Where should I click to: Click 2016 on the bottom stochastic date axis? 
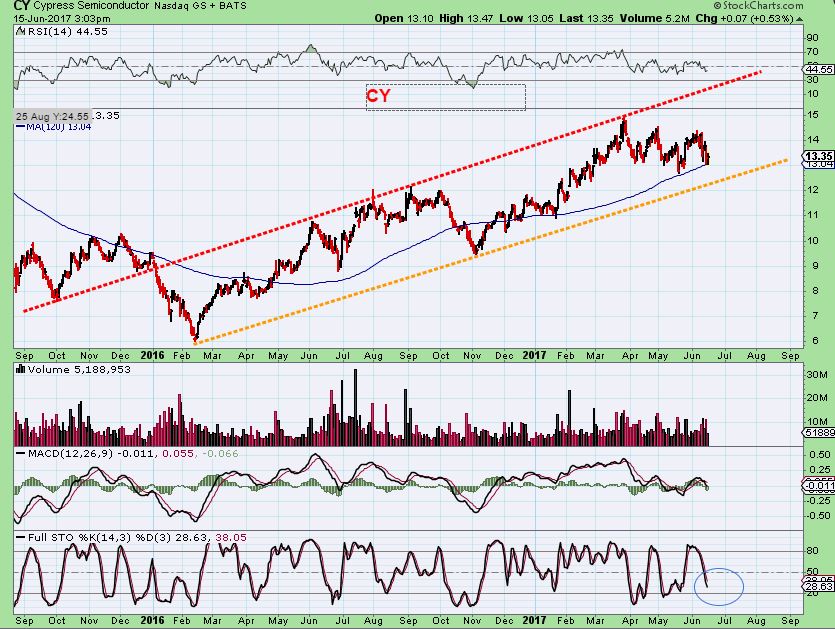152,620
